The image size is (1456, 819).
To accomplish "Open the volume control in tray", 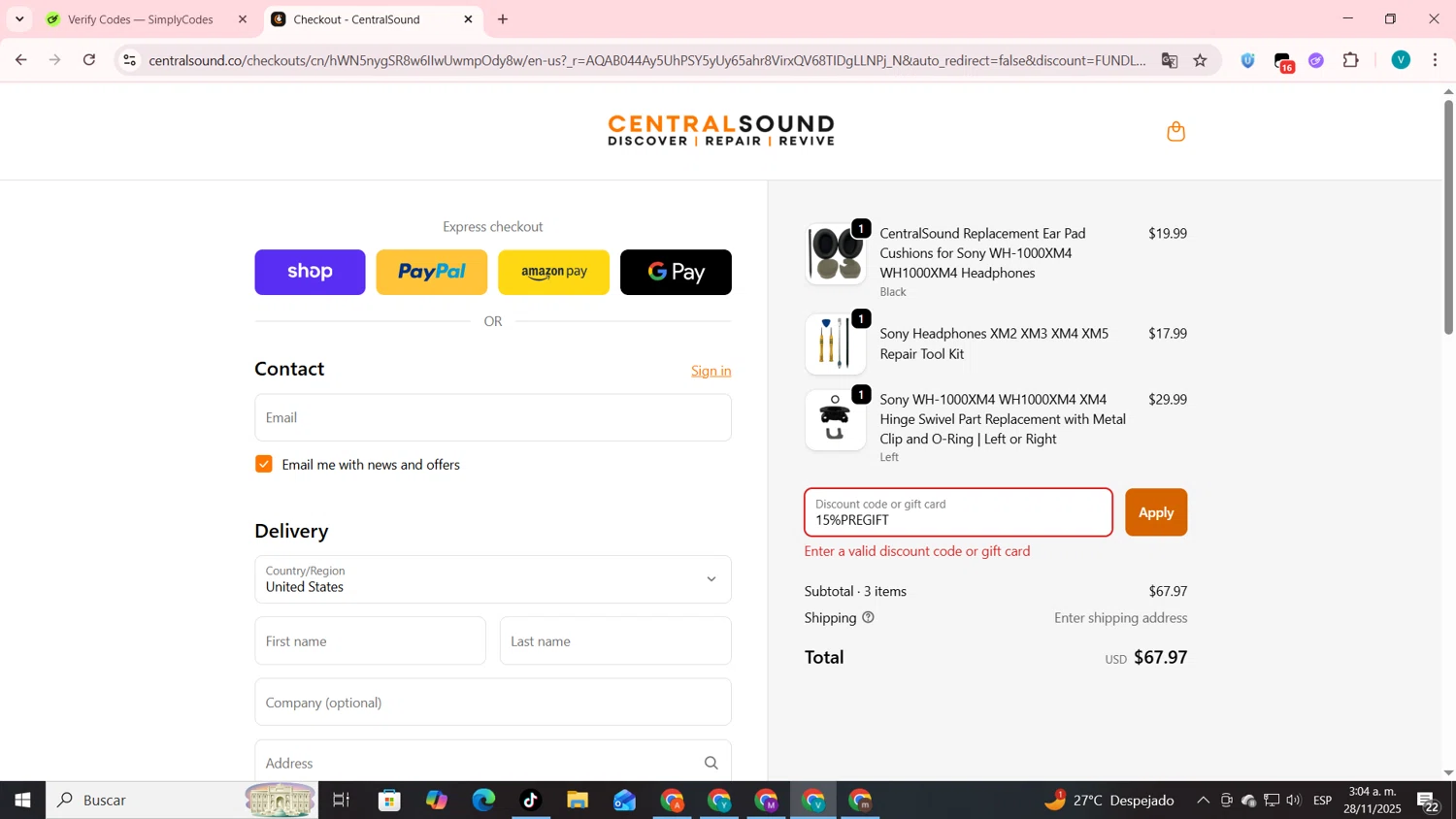I will click(1294, 801).
